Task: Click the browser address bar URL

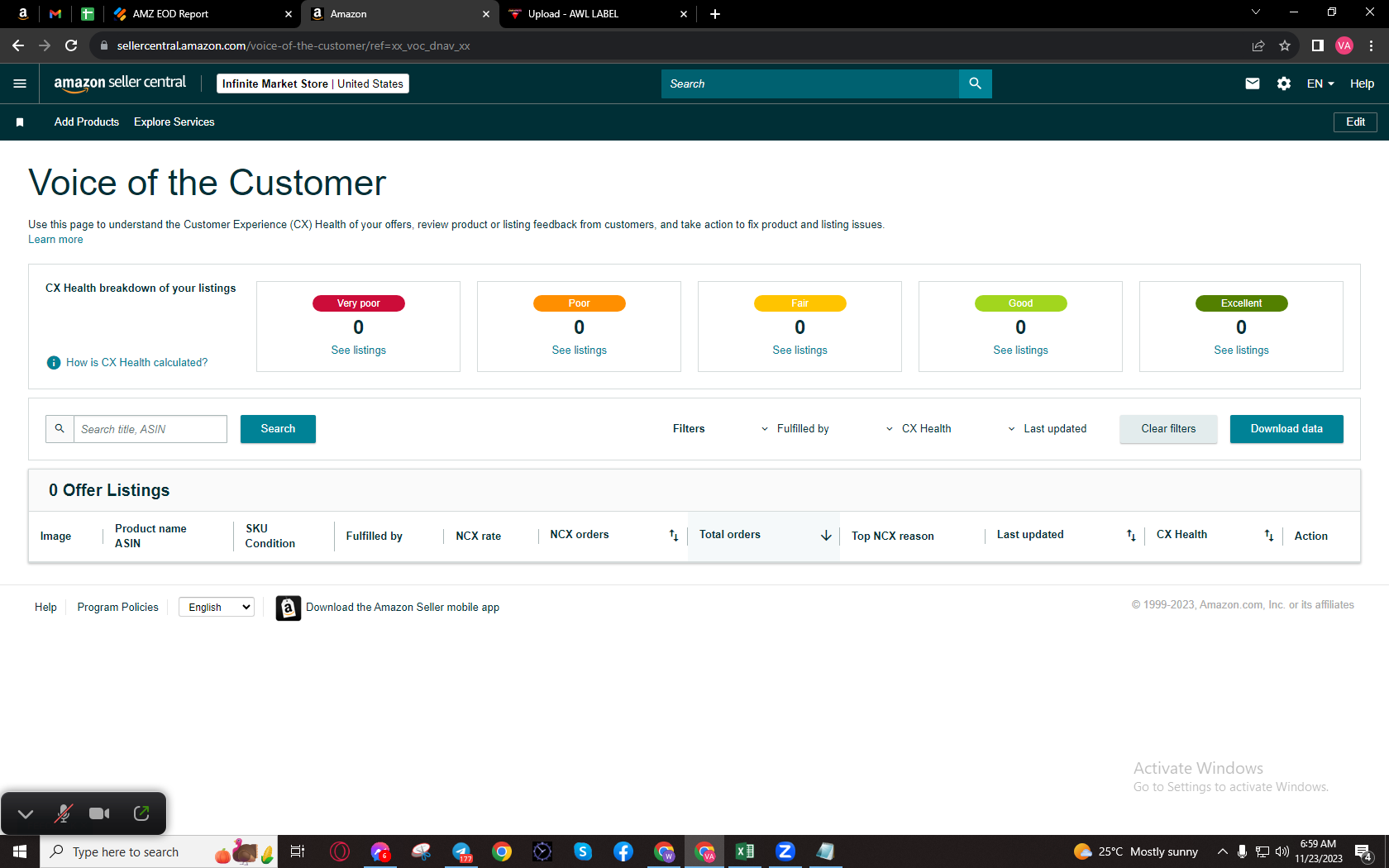Action: (x=294, y=45)
